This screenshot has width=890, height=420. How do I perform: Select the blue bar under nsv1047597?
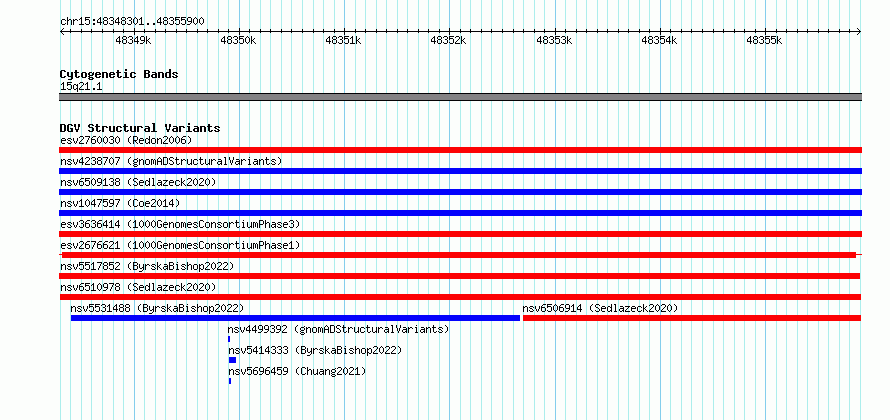tap(460, 213)
